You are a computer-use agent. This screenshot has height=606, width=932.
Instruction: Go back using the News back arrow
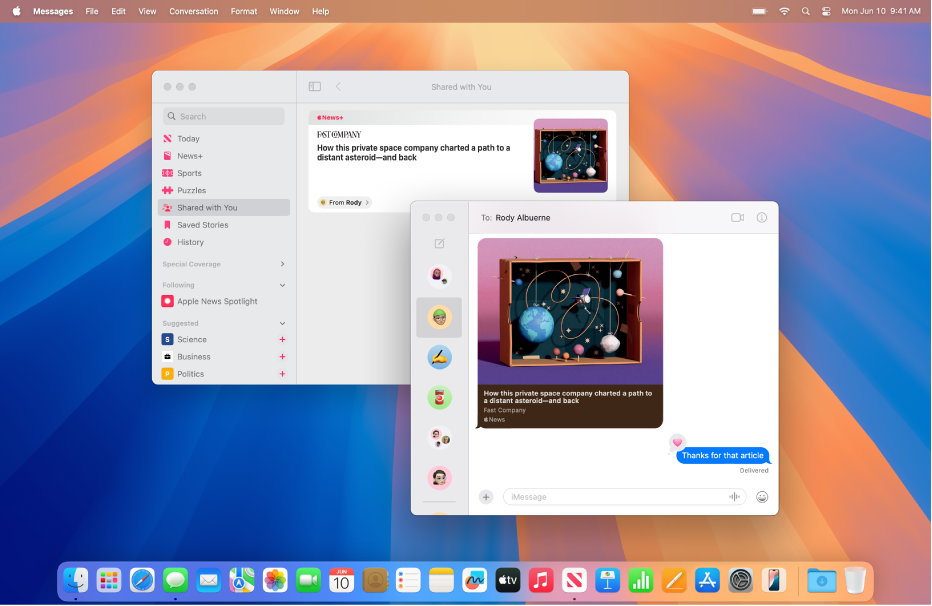point(338,87)
